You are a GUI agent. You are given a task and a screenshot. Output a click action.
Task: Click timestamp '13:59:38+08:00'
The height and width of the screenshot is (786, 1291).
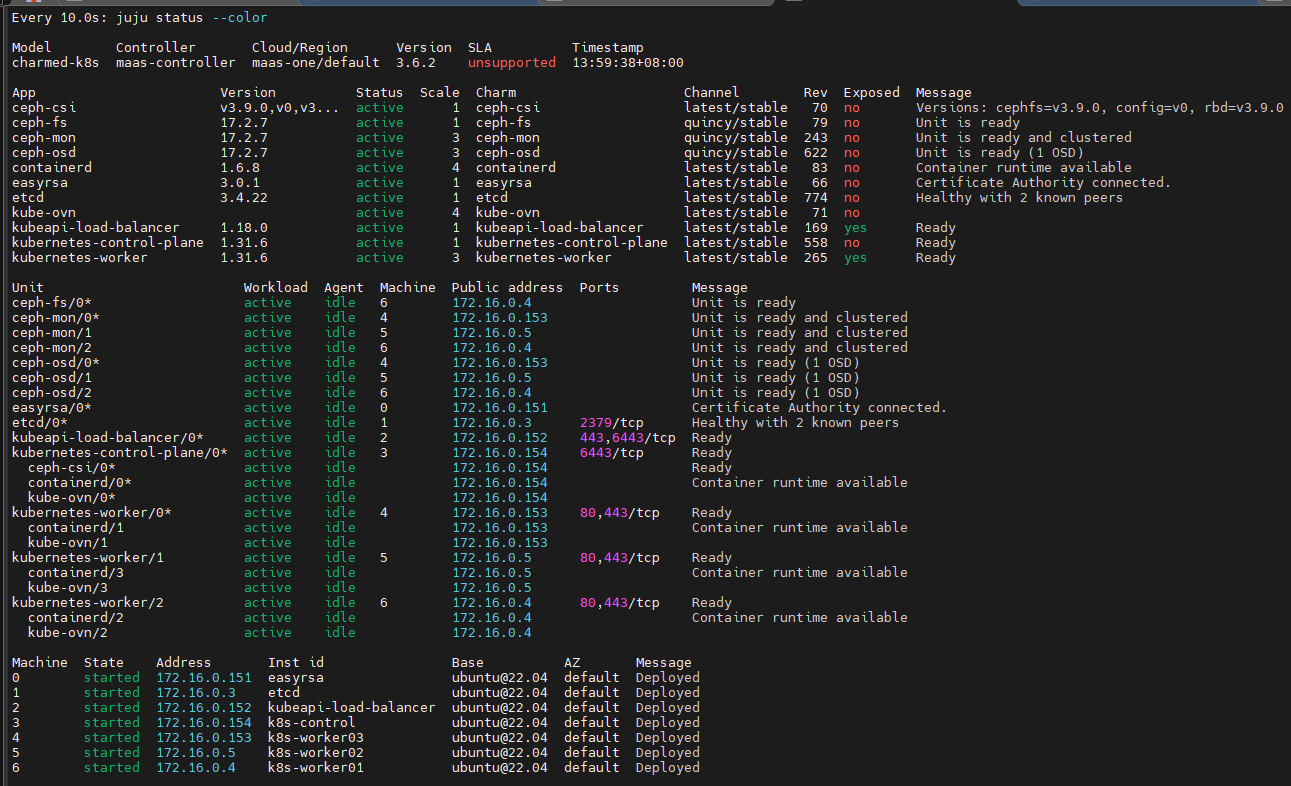coord(627,63)
